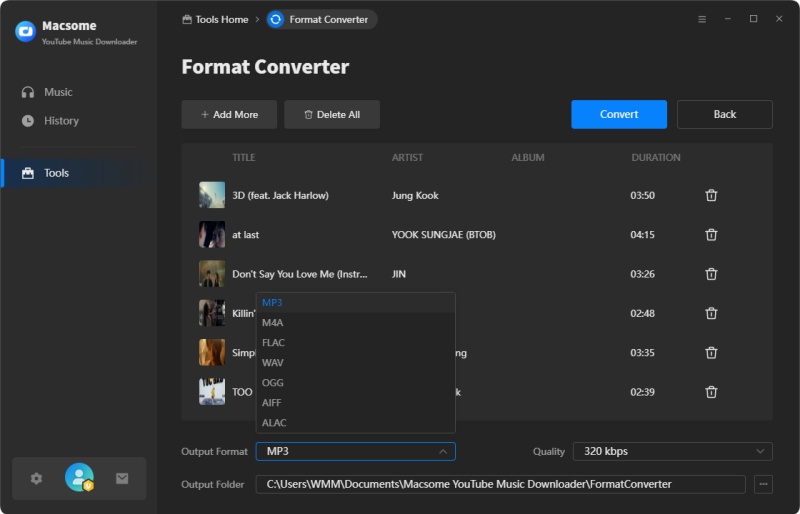
Task: Delete the track lasting 03:35
Action: (x=711, y=353)
